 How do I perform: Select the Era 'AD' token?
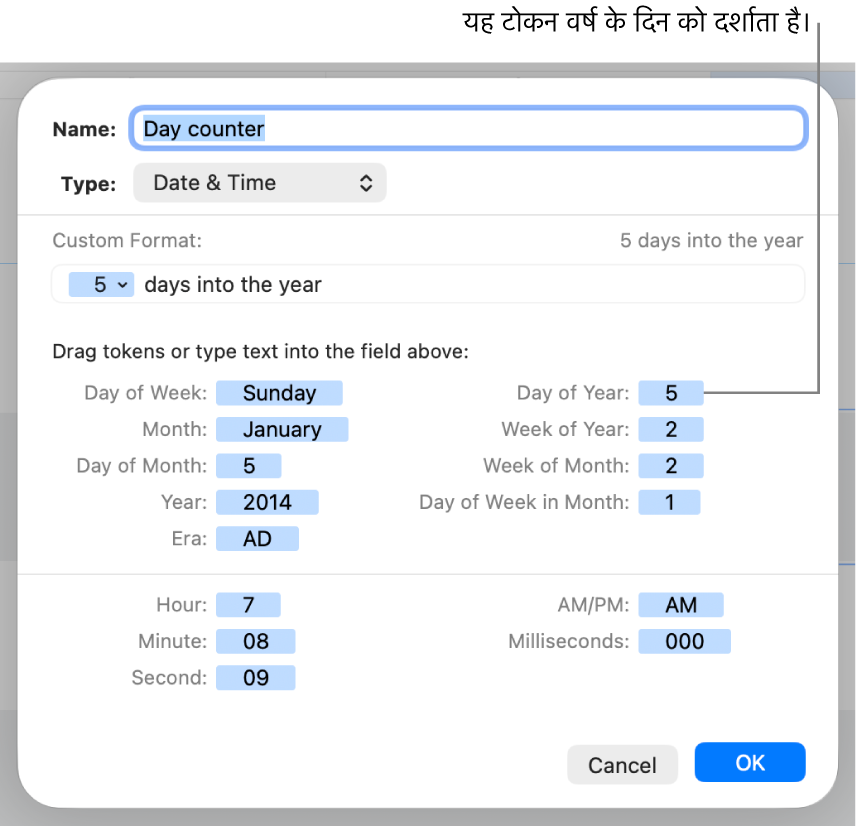[257, 539]
